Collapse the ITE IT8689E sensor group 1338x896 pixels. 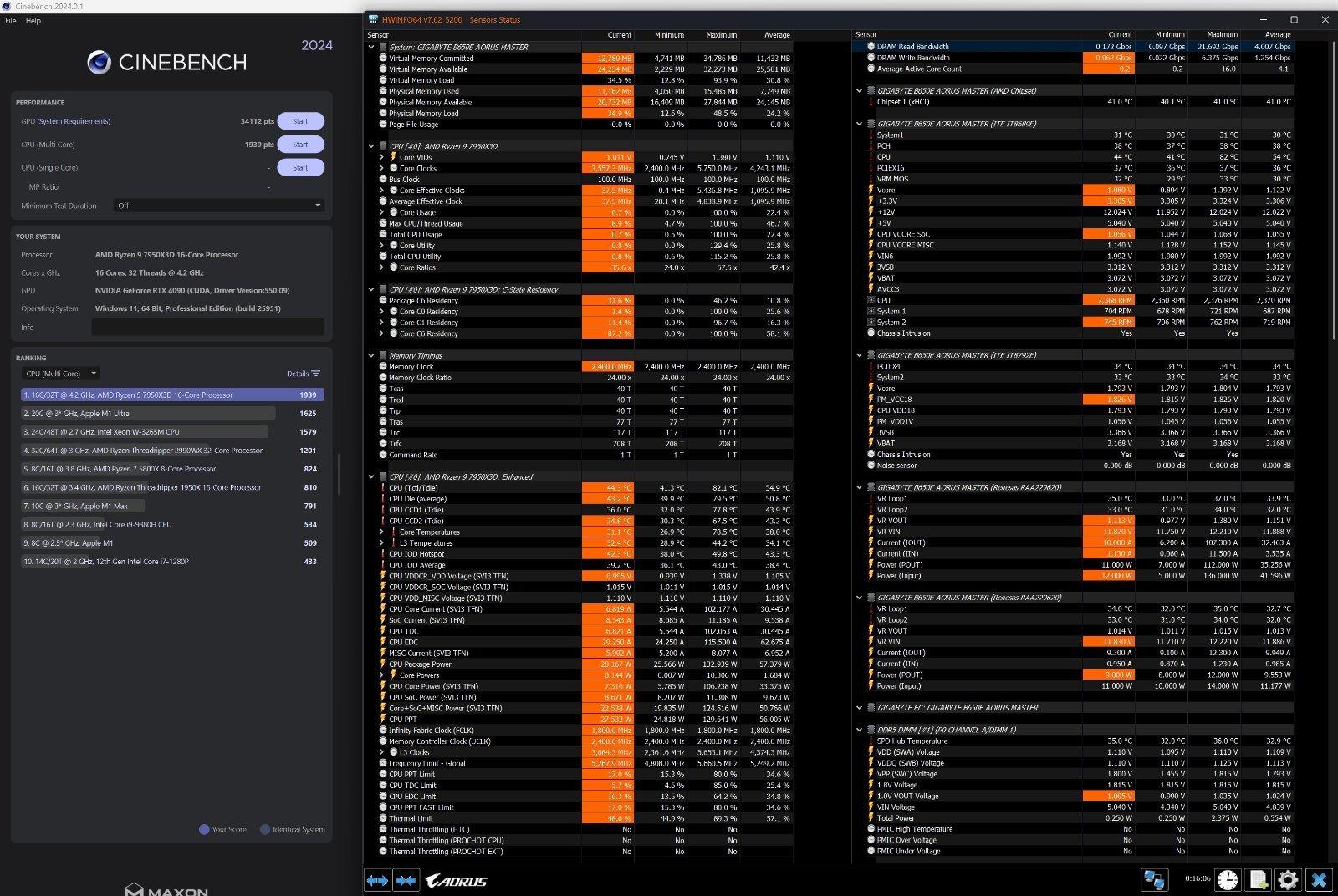[859, 124]
